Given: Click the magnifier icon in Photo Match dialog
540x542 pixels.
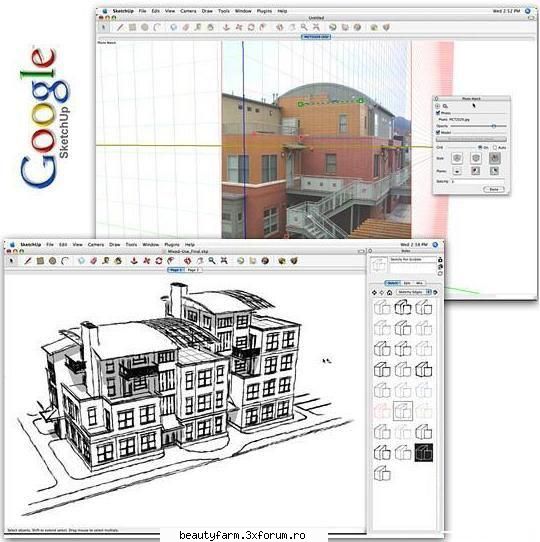Looking at the screenshot, I should click(445, 106).
